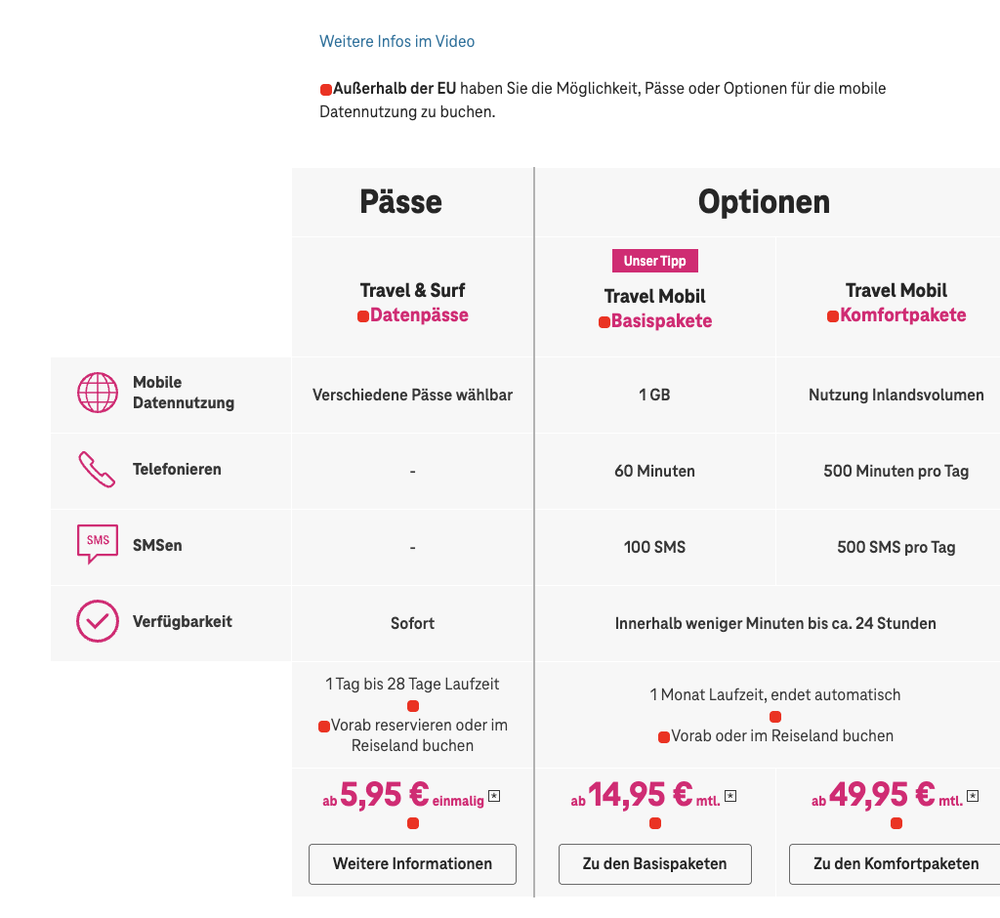Click the red marker under 5,95 € price
Image resolution: width=1000 pixels, height=918 pixels.
(x=412, y=823)
